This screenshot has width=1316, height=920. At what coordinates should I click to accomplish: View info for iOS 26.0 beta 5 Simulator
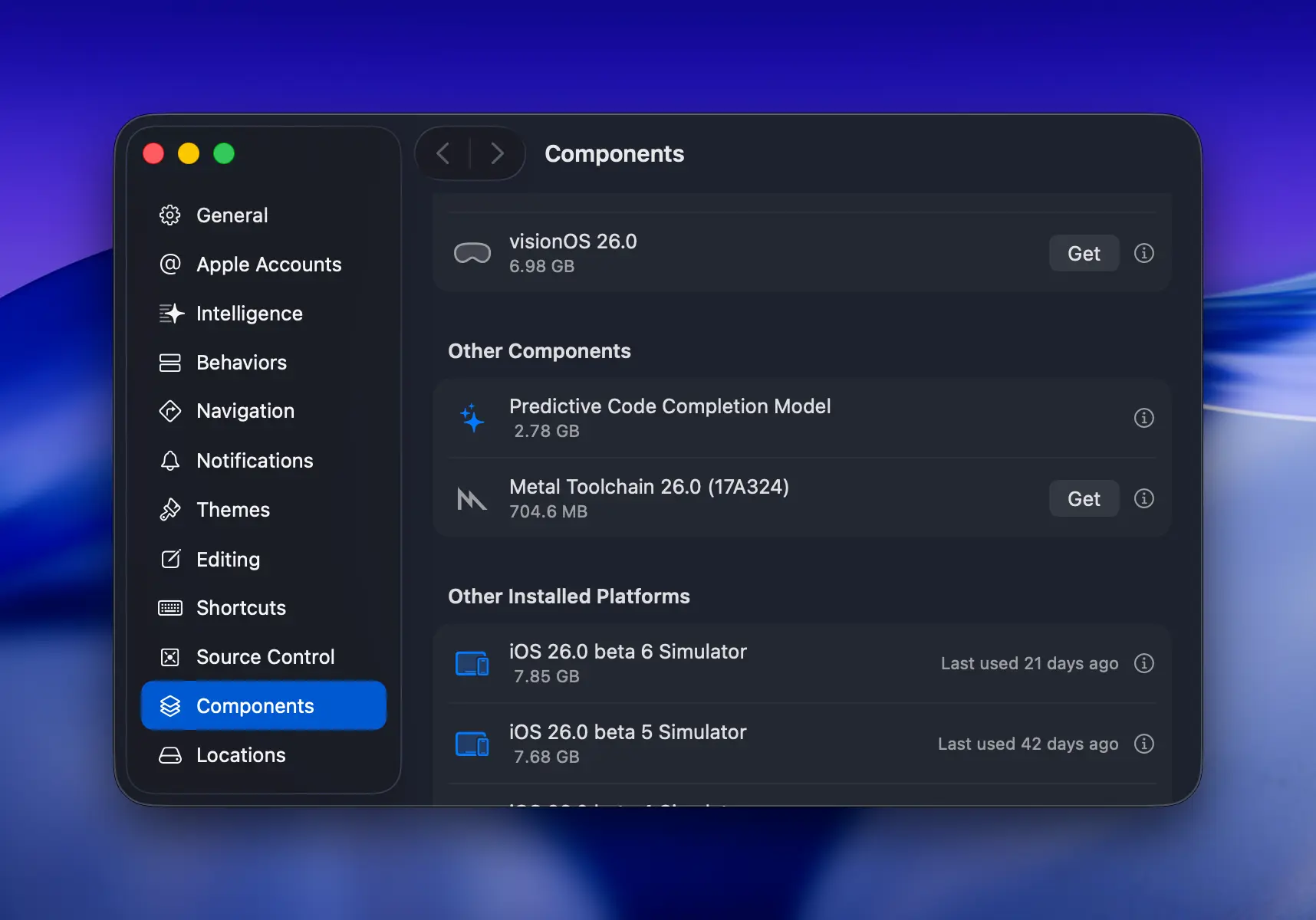1143,744
